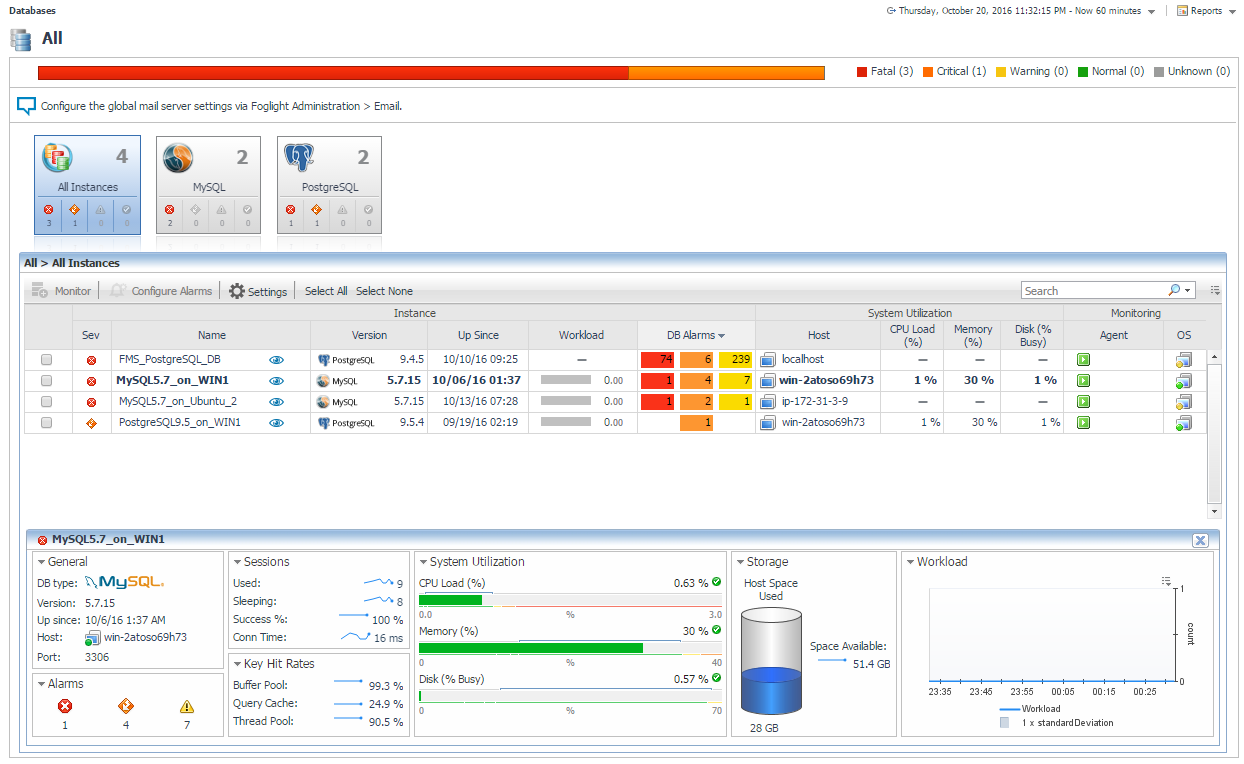The image size is (1244, 764).
Task: Collapse the General section
Action: point(41,562)
